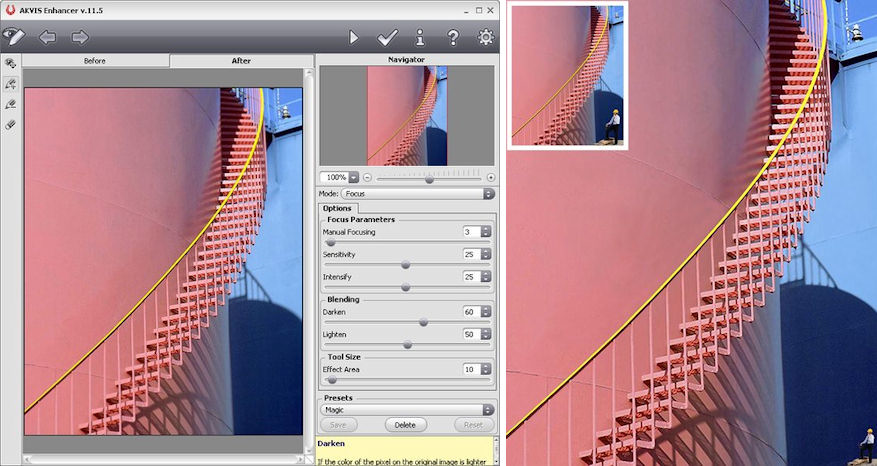Click the Darken slider track
This screenshot has width=877, height=466.
coord(407,322)
